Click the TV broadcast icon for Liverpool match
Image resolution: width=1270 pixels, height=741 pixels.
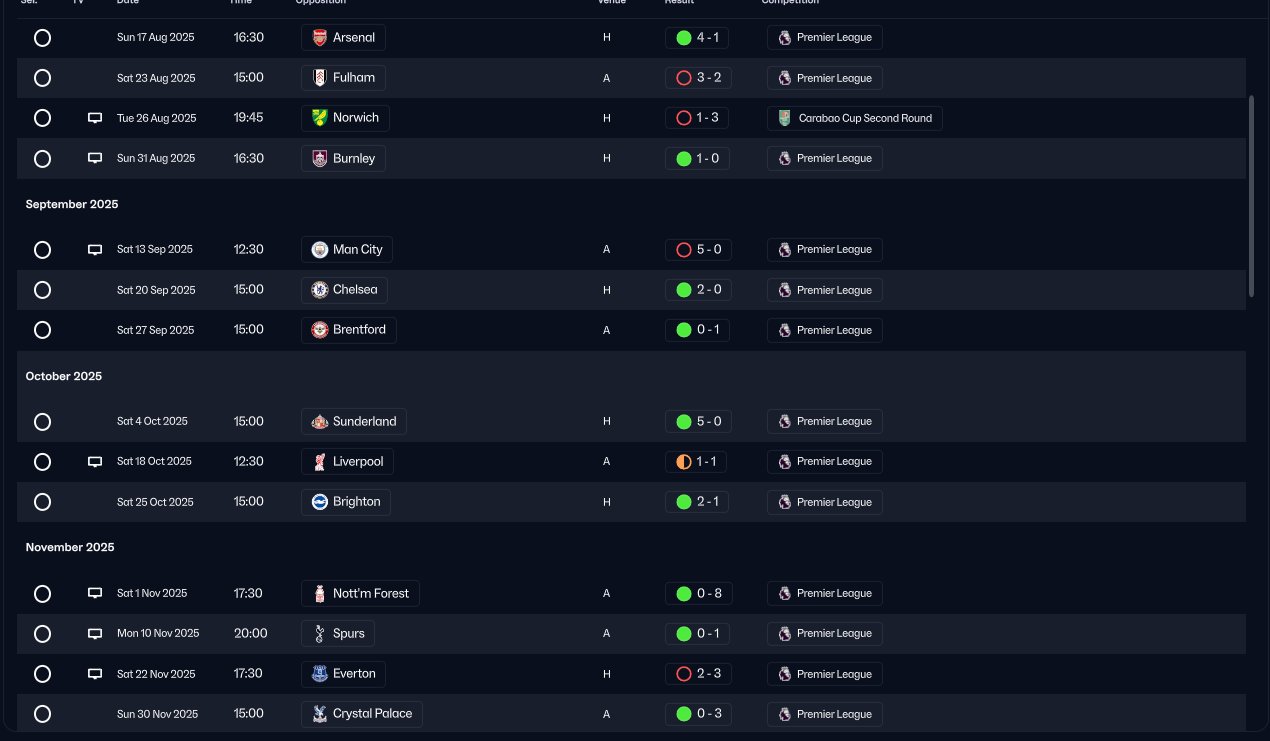[x=95, y=461]
